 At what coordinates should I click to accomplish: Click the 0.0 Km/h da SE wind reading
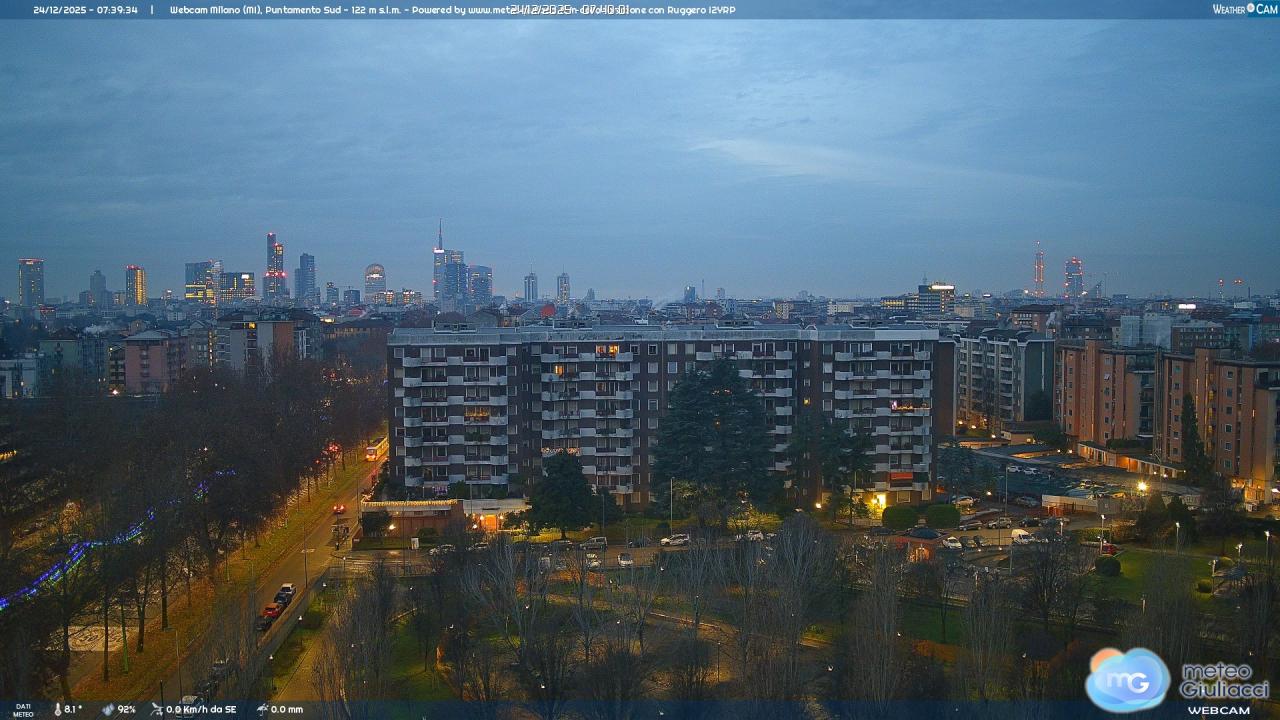point(201,709)
